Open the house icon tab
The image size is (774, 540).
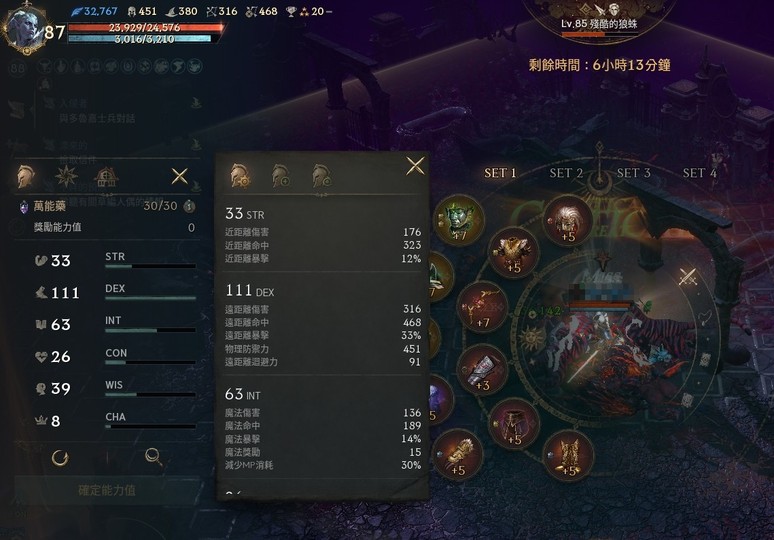[x=106, y=177]
